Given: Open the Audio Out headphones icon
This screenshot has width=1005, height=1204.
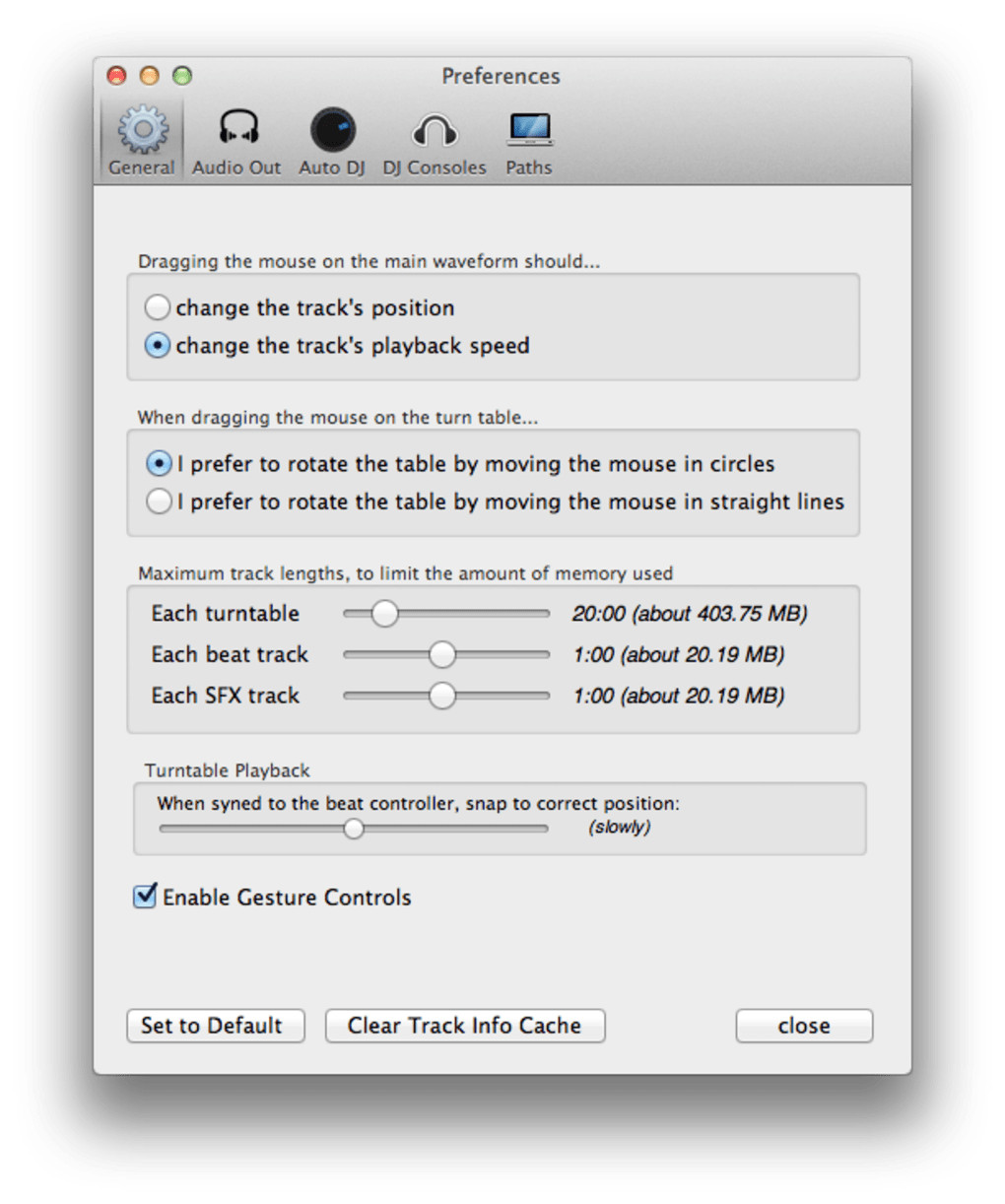Looking at the screenshot, I should tap(237, 128).
